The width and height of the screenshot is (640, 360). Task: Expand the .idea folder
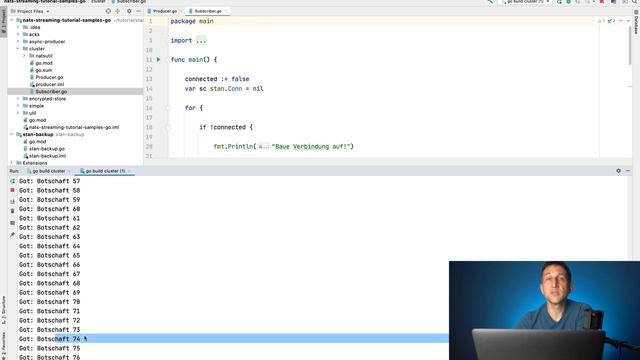(18, 27)
